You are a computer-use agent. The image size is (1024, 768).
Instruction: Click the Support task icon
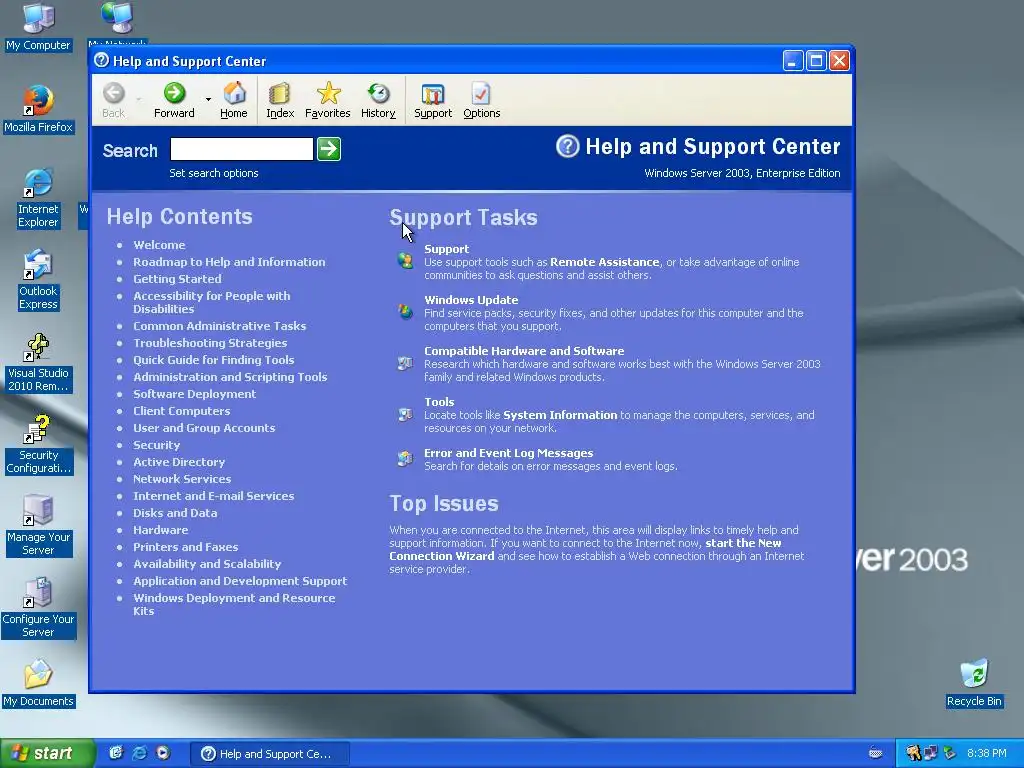406,261
